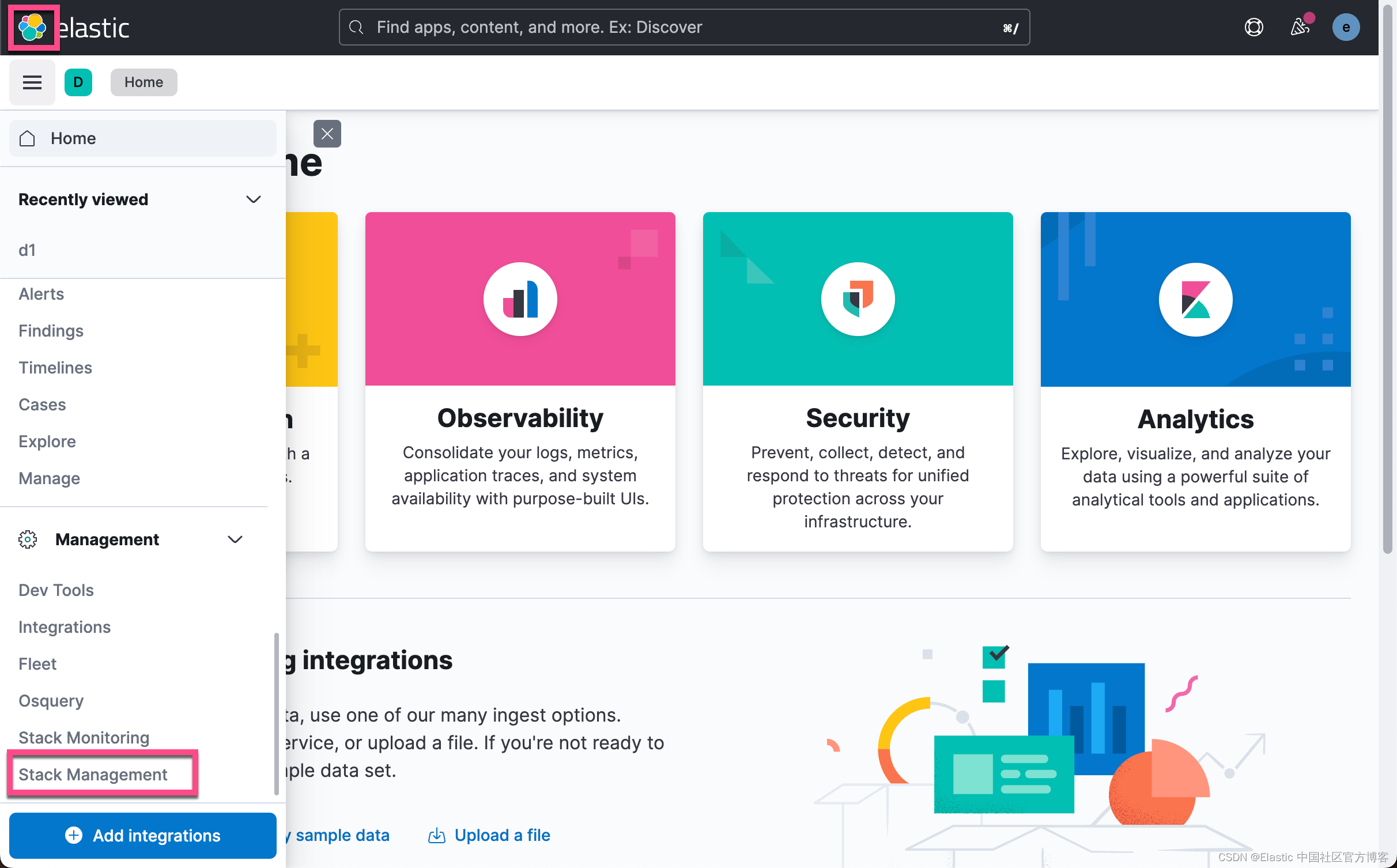
Task: Select the Dev Tools menu item
Action: (x=56, y=590)
